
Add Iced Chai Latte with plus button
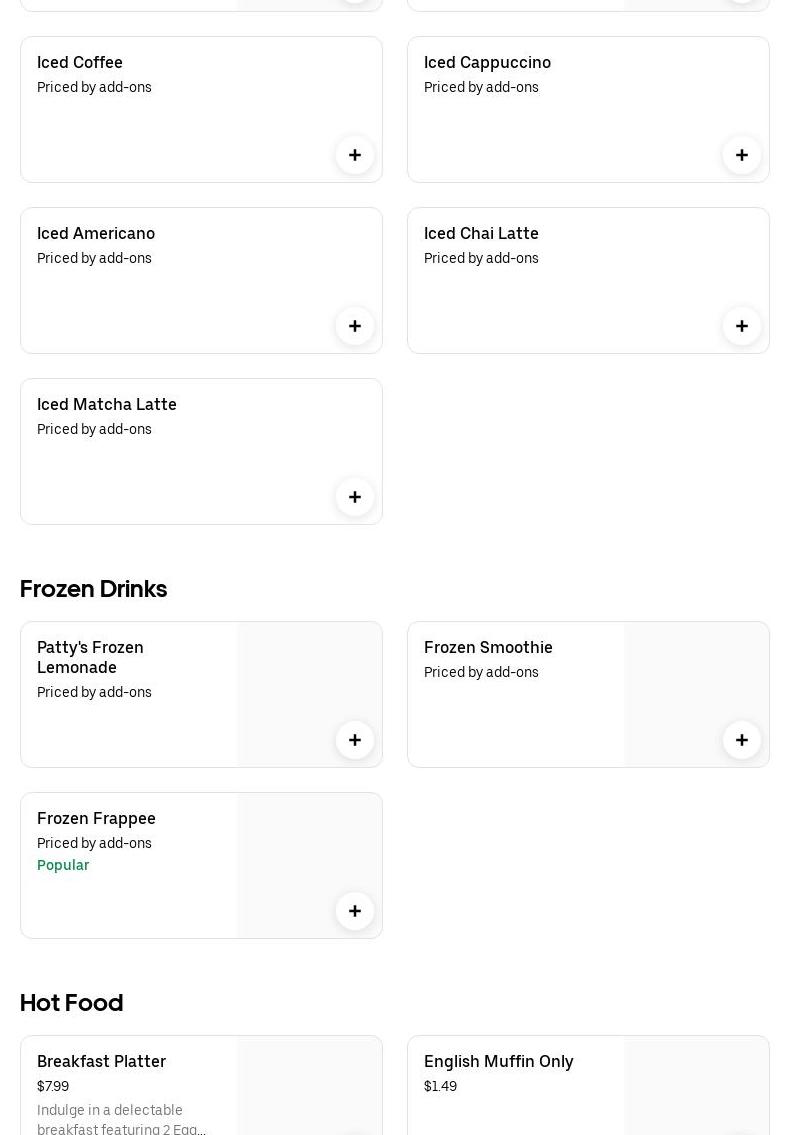[x=742, y=326]
